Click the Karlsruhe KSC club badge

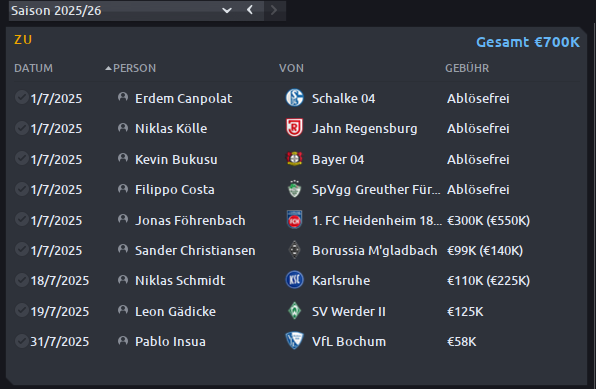[294, 280]
